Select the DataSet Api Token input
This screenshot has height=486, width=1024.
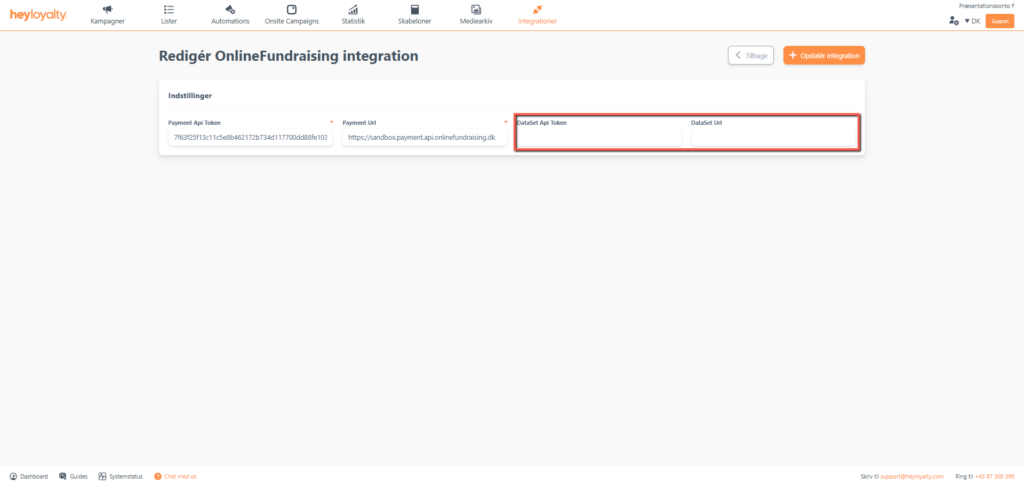598,138
